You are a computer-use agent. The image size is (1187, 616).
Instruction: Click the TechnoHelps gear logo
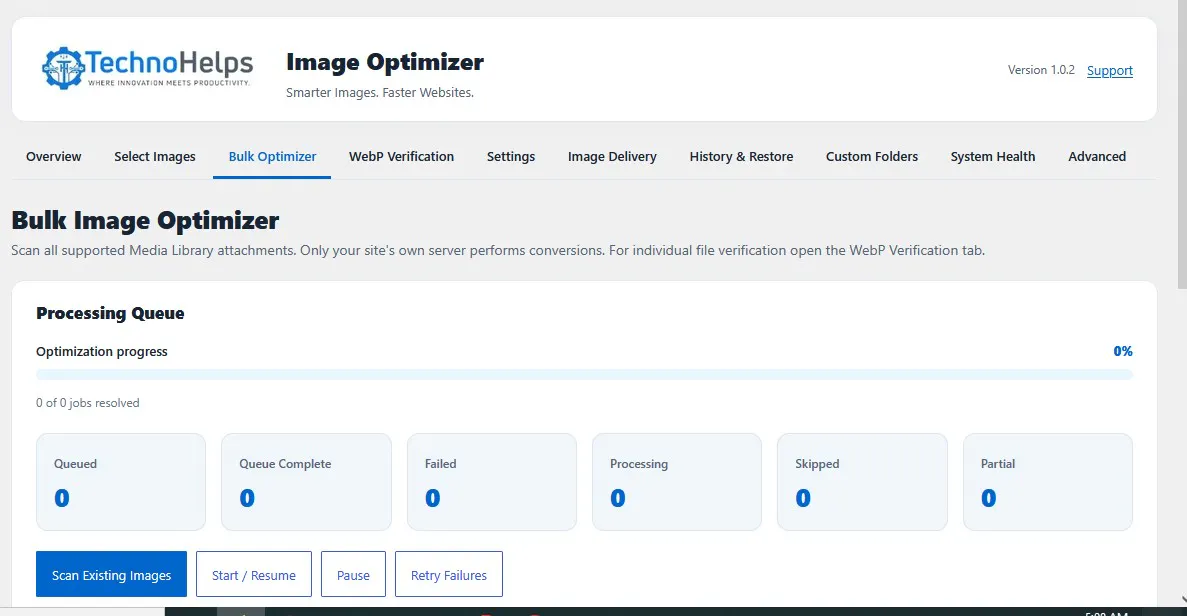tap(63, 68)
